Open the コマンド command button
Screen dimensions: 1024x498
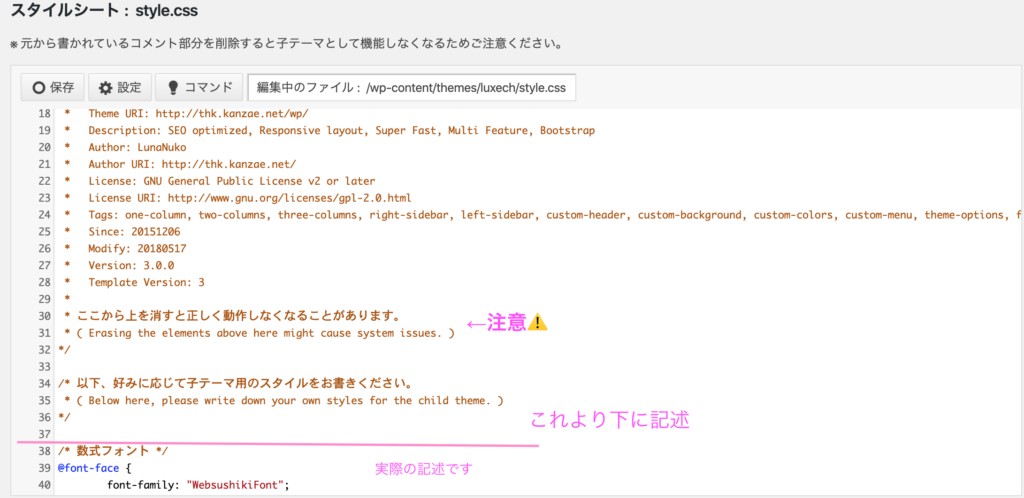tap(199, 87)
